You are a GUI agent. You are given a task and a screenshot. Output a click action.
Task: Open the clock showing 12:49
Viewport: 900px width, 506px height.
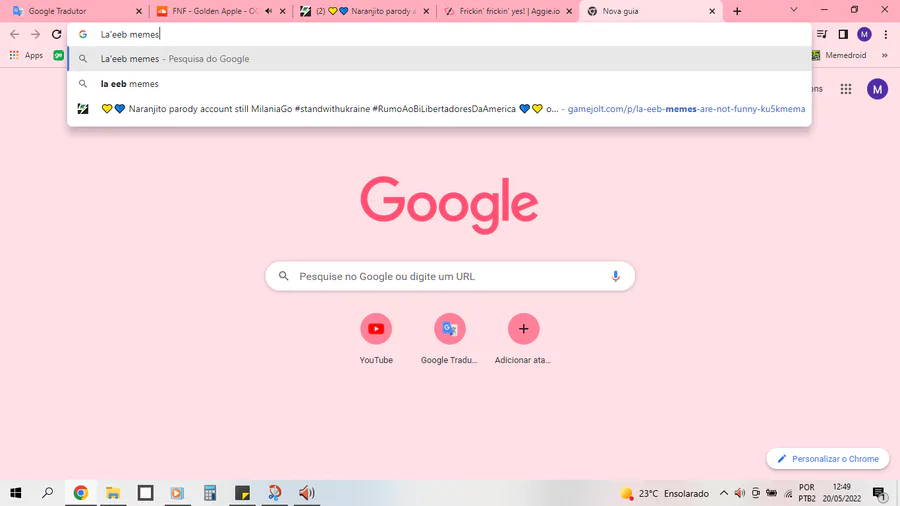842,493
